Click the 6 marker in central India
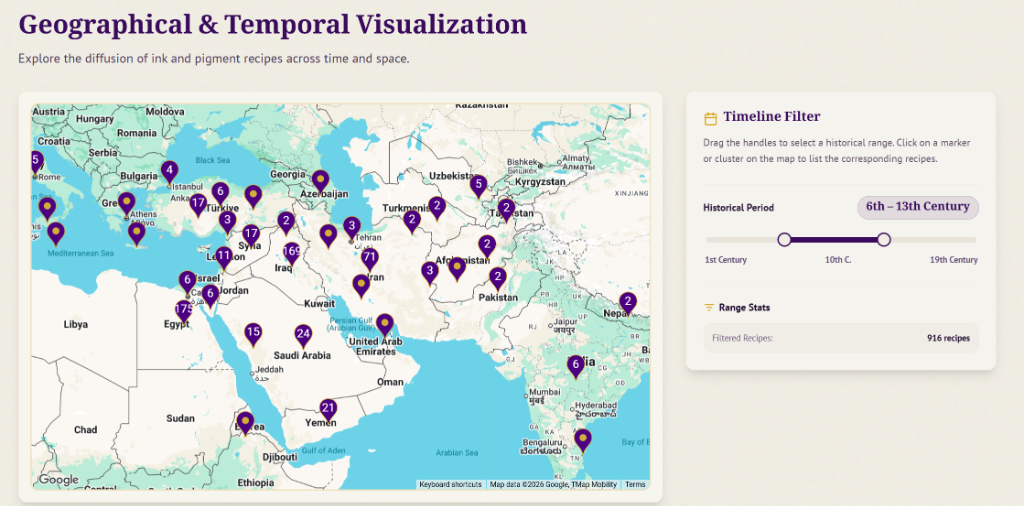Screen dimensions: 1024x506 575,366
